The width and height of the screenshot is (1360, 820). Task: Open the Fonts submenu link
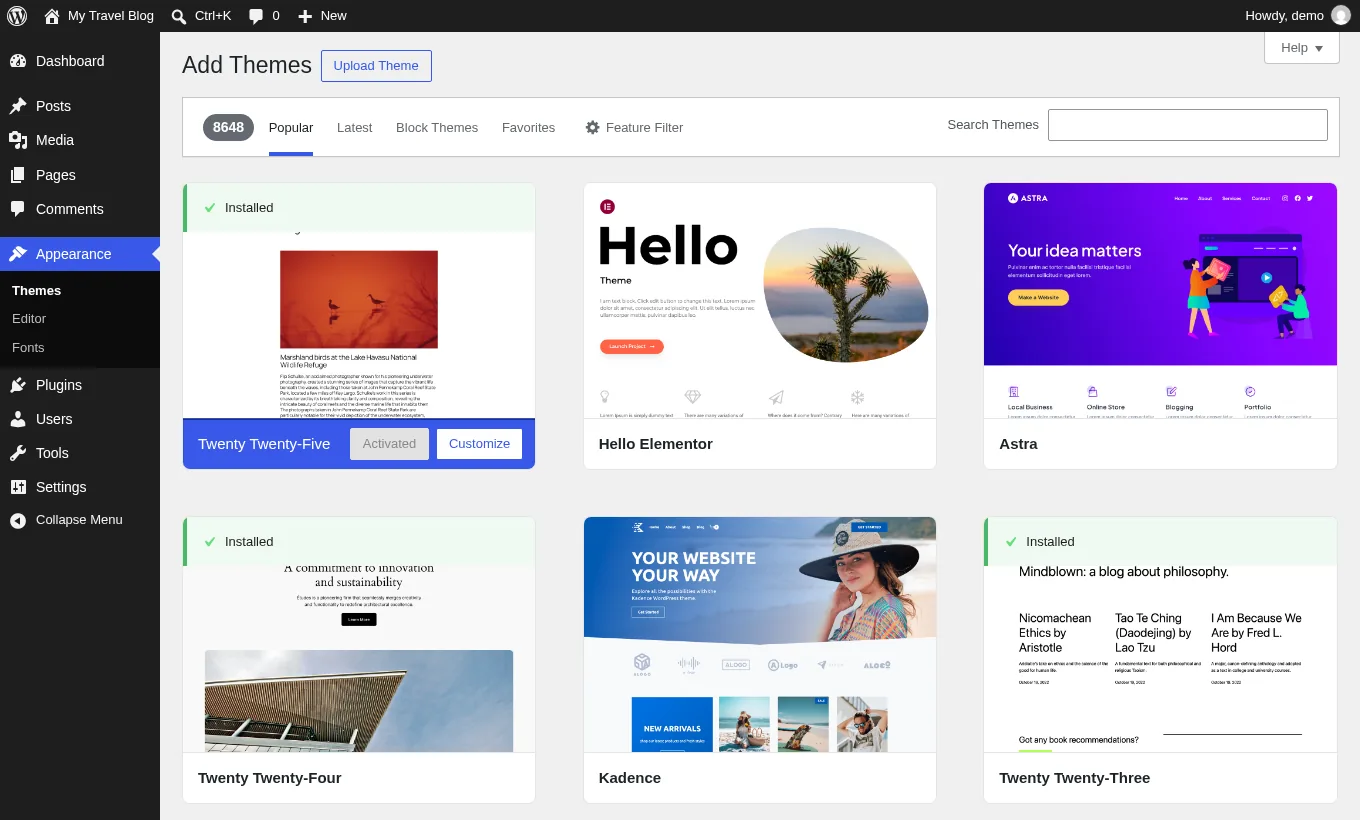pos(28,347)
